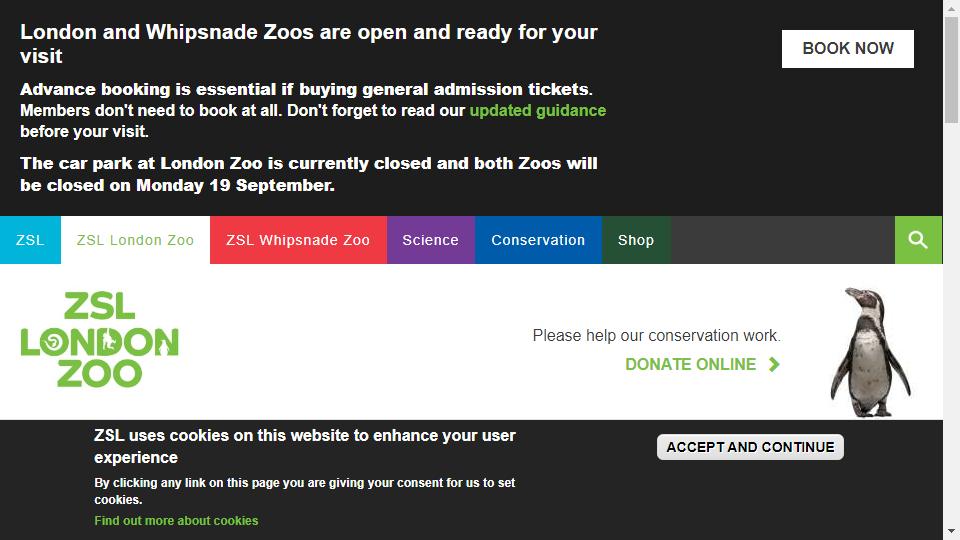This screenshot has height=540, width=960.
Task: Switch to ZSL Whipsnade Zoo tab
Action: click(x=298, y=240)
